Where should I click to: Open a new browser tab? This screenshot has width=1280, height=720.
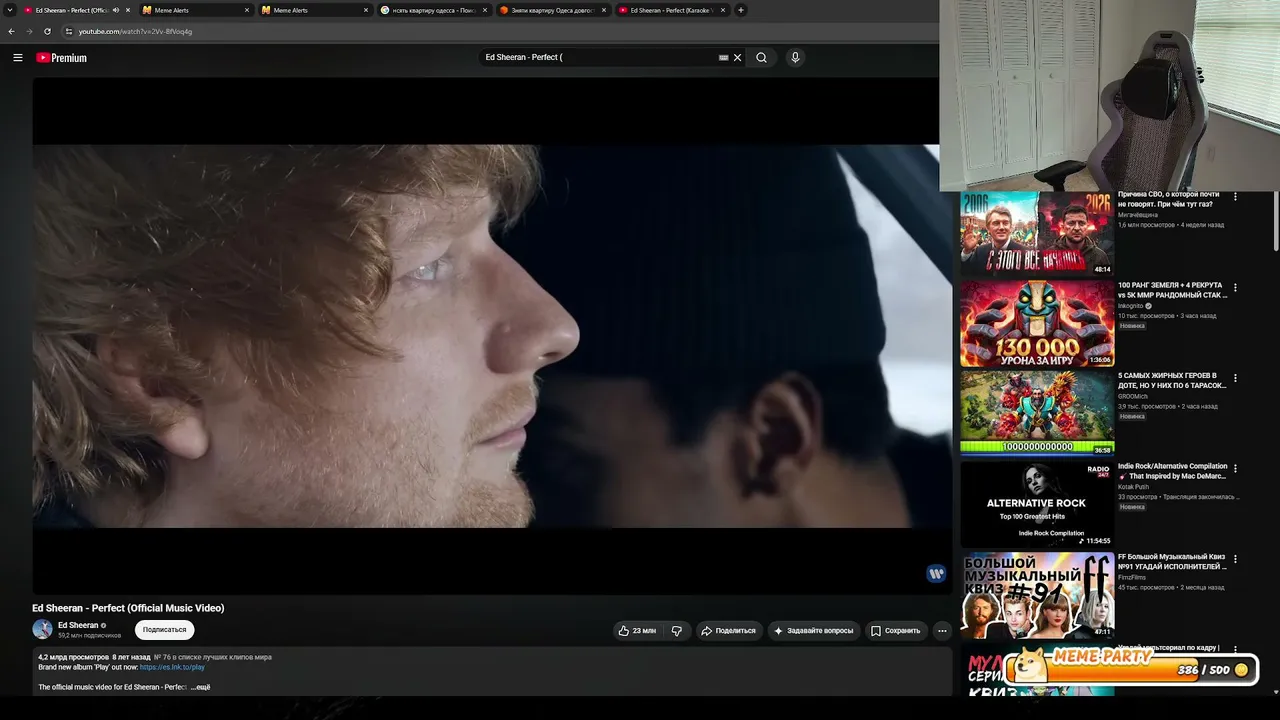pos(741,10)
